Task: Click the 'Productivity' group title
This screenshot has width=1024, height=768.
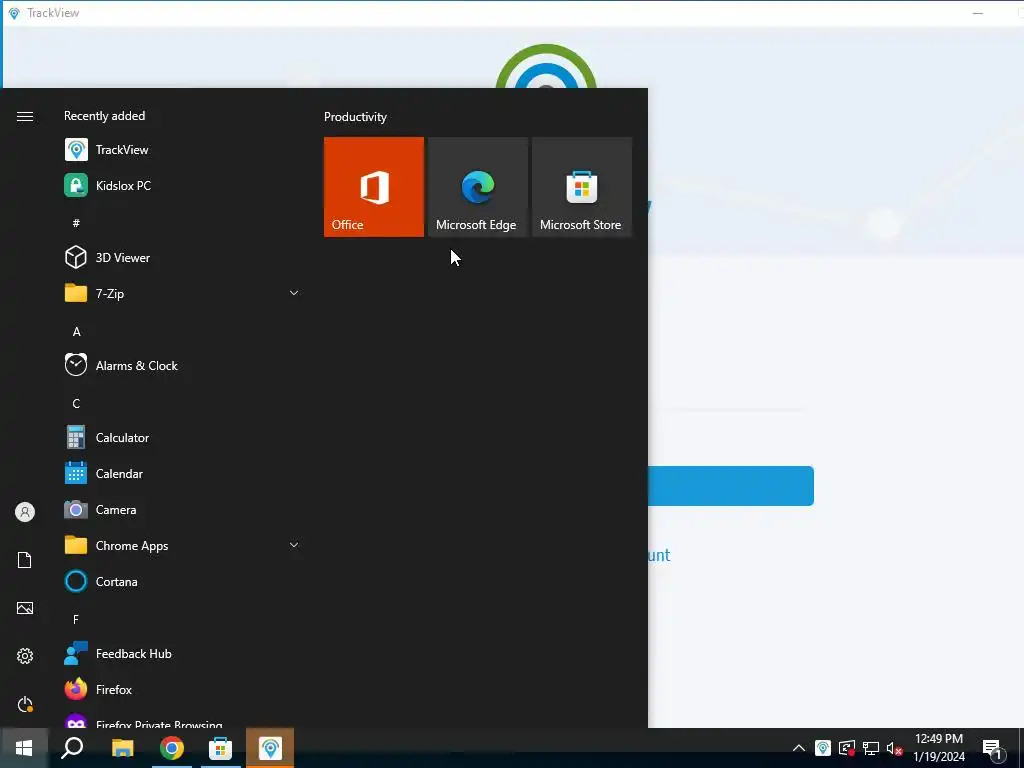Action: click(355, 117)
